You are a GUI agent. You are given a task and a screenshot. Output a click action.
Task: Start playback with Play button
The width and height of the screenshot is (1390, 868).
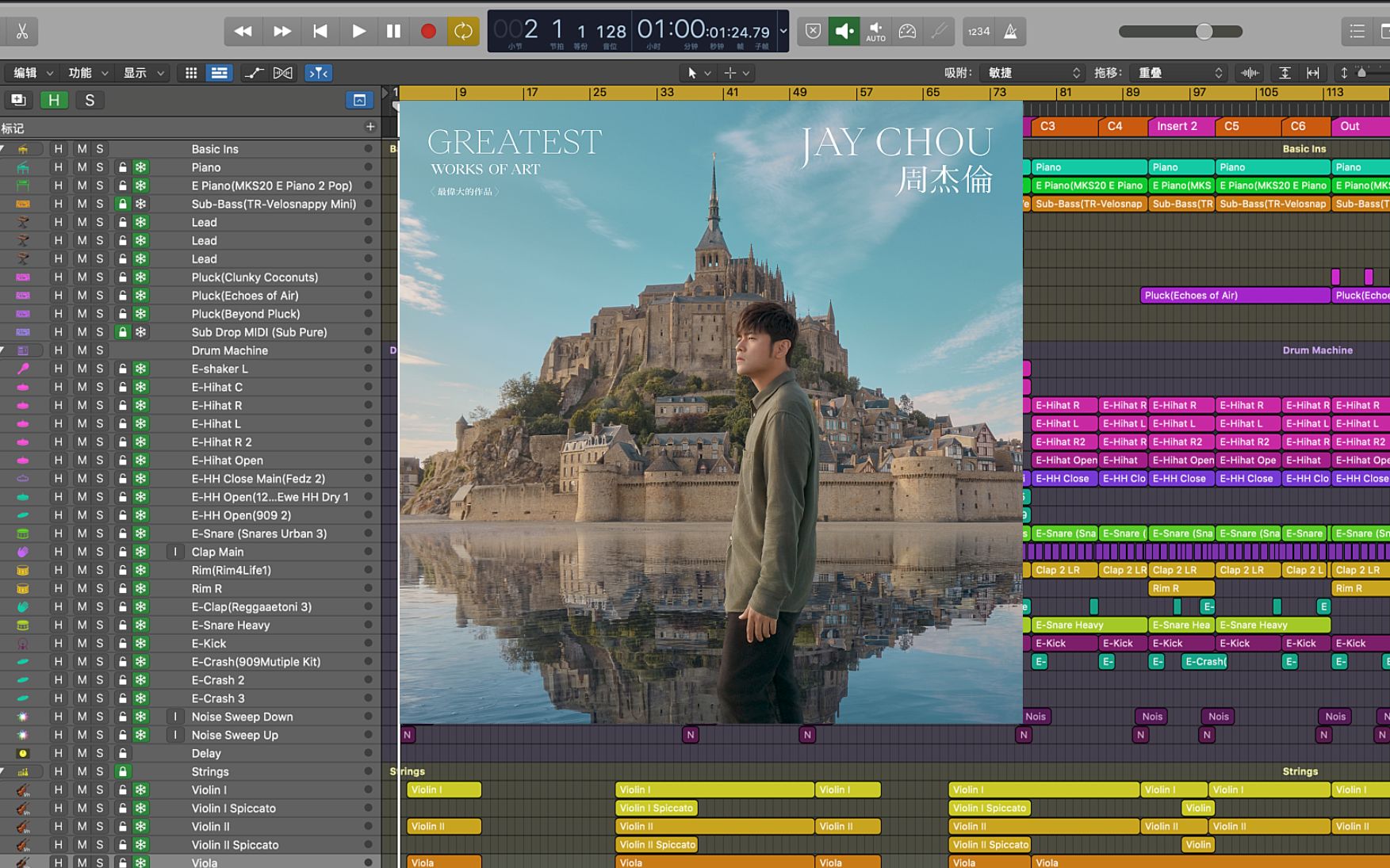358,32
